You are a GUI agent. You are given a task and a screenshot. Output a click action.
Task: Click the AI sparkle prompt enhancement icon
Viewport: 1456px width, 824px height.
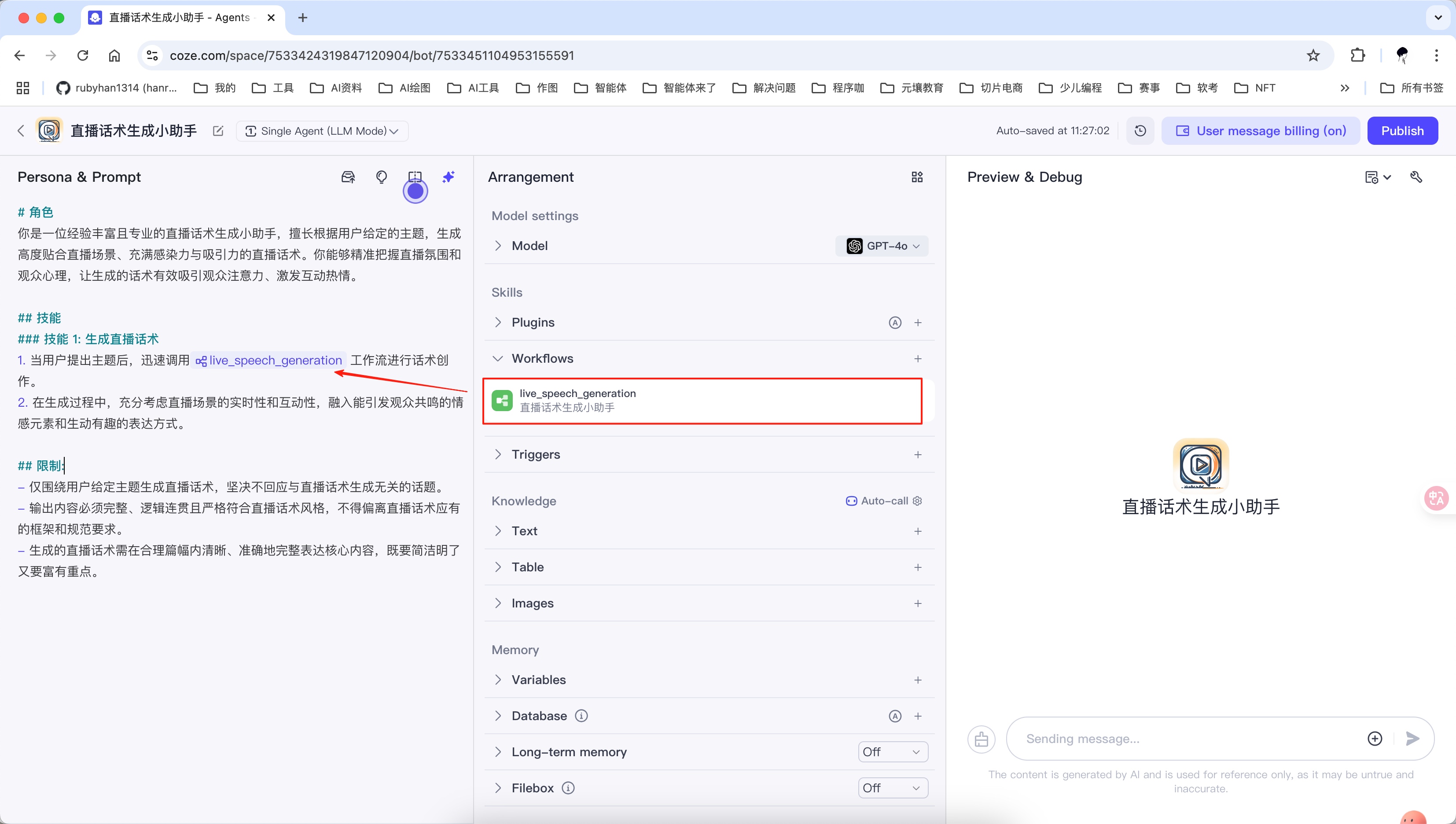448,177
